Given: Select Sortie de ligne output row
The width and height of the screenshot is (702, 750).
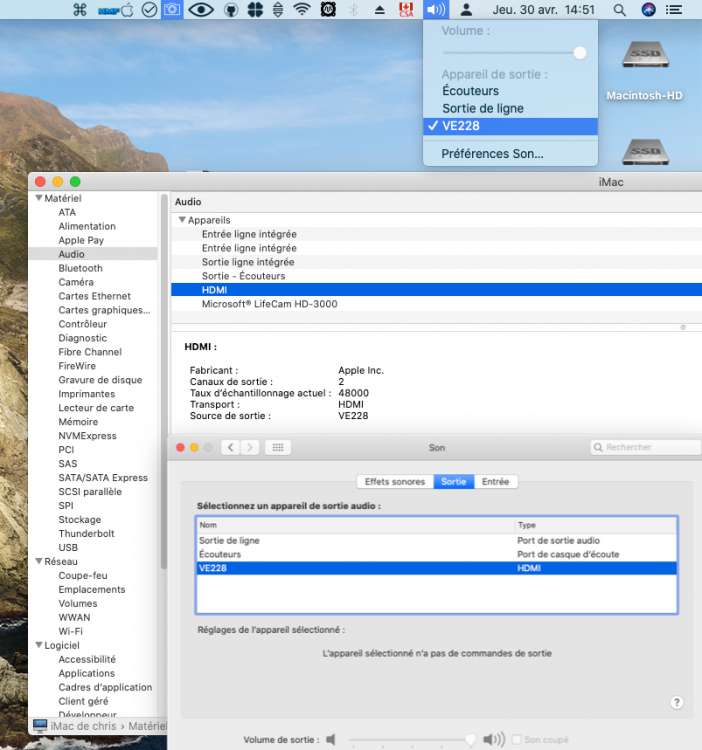Looking at the screenshot, I should pyautogui.click(x=437, y=540).
